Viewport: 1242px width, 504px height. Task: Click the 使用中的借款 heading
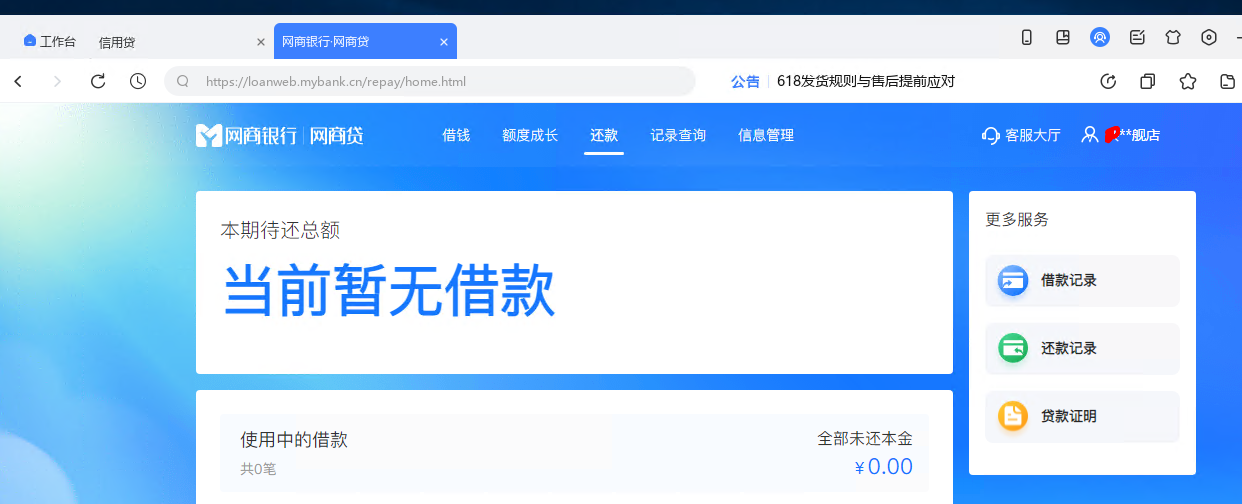(294, 440)
